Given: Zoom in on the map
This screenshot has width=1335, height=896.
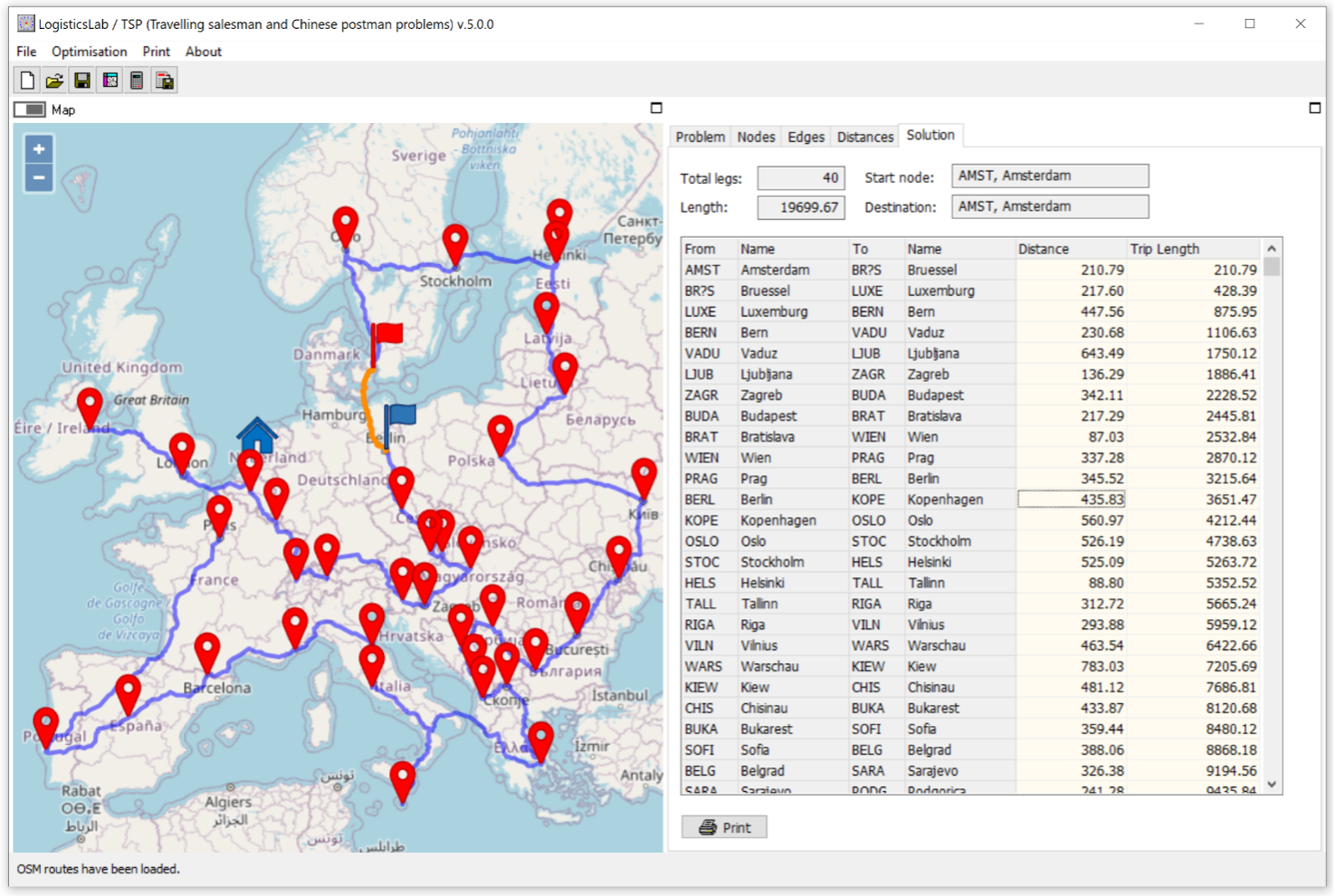Looking at the screenshot, I should [x=39, y=149].
